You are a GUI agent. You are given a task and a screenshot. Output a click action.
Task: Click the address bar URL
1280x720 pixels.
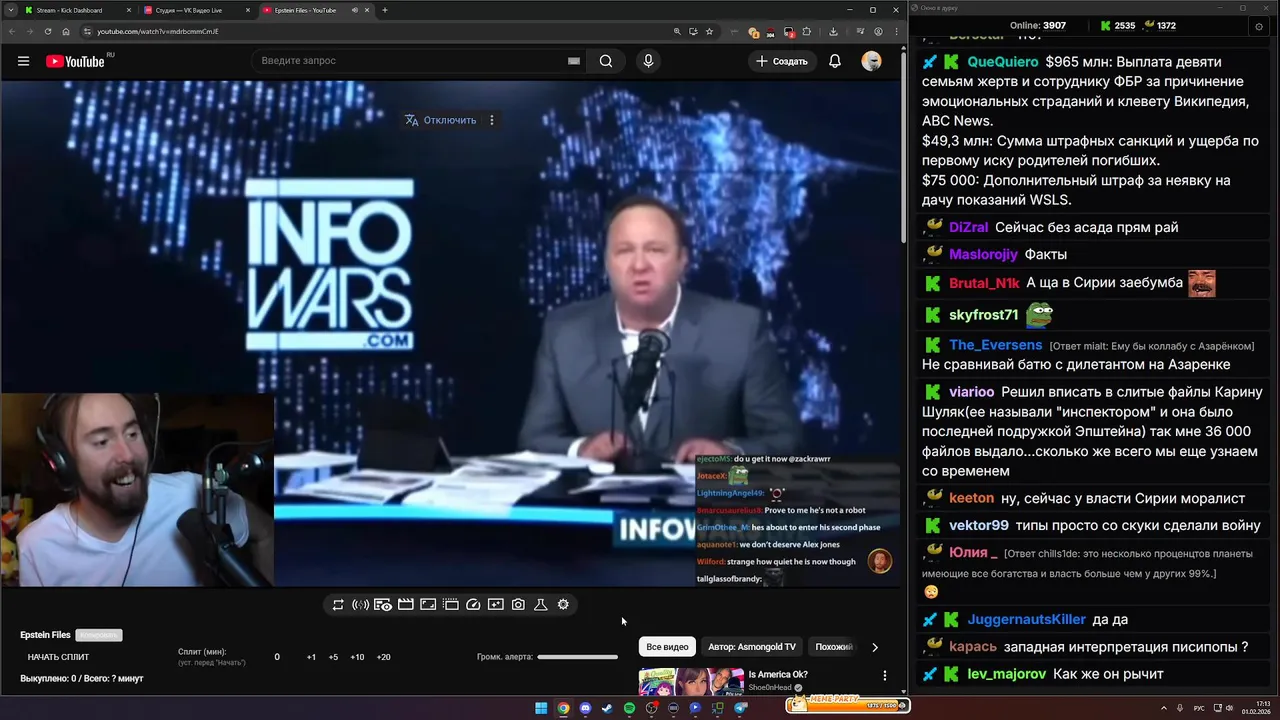coord(158,31)
